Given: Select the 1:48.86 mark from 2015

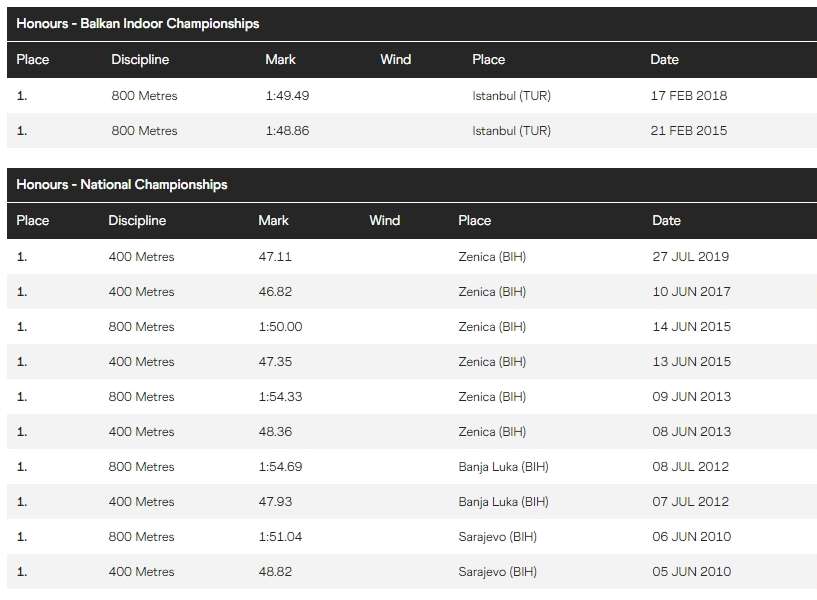Looking at the screenshot, I should 287,131.
